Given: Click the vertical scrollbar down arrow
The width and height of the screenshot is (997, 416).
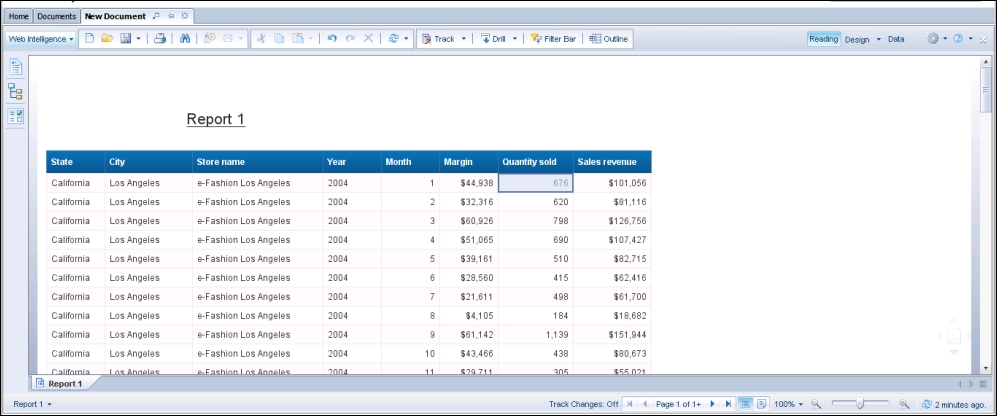Looking at the screenshot, I should point(986,368).
